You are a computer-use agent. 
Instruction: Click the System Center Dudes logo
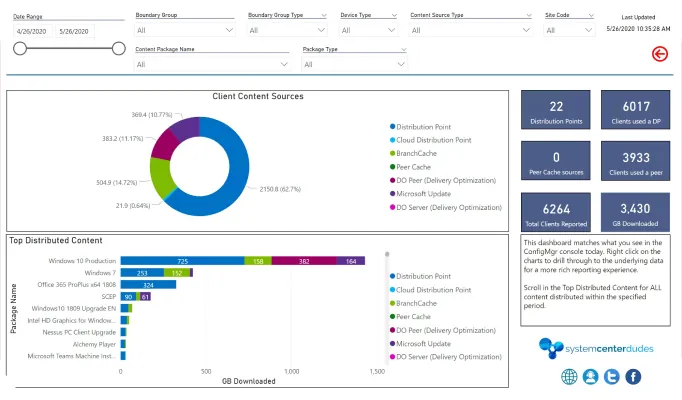(x=596, y=348)
